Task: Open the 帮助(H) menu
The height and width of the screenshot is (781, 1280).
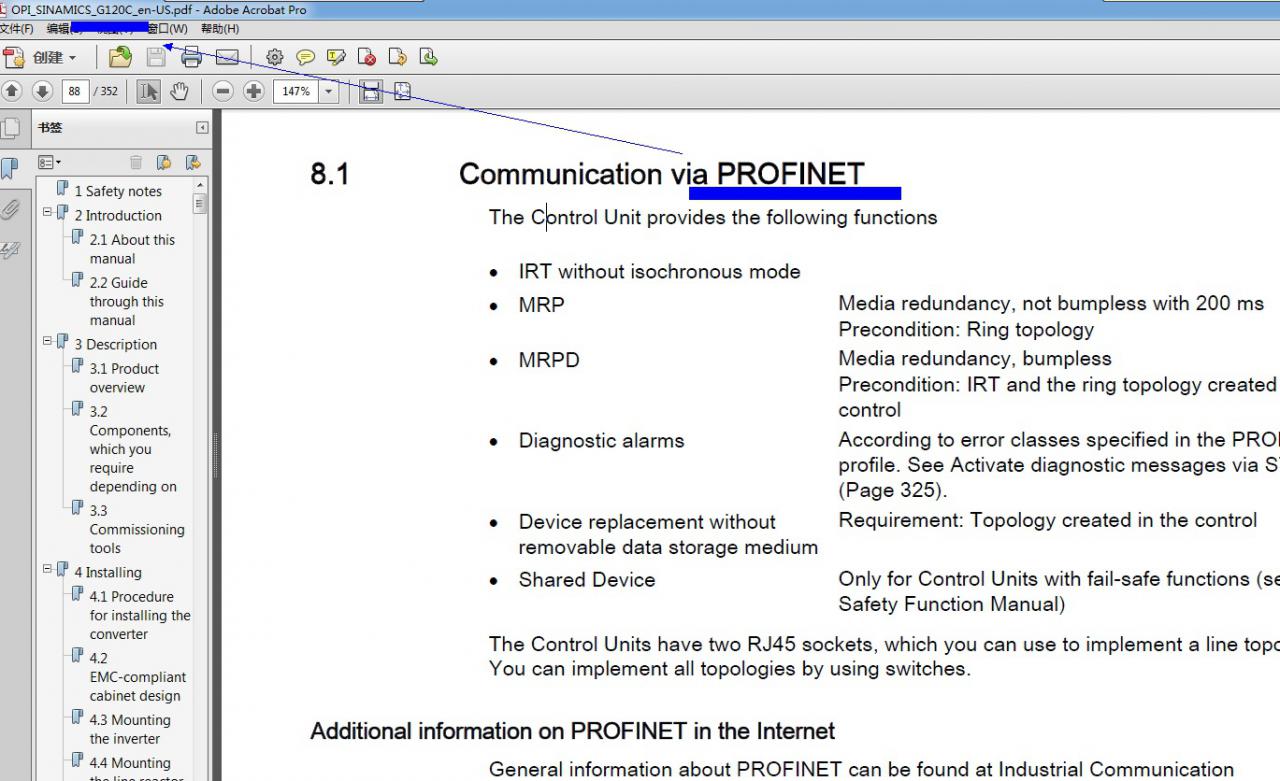Action: (220, 29)
